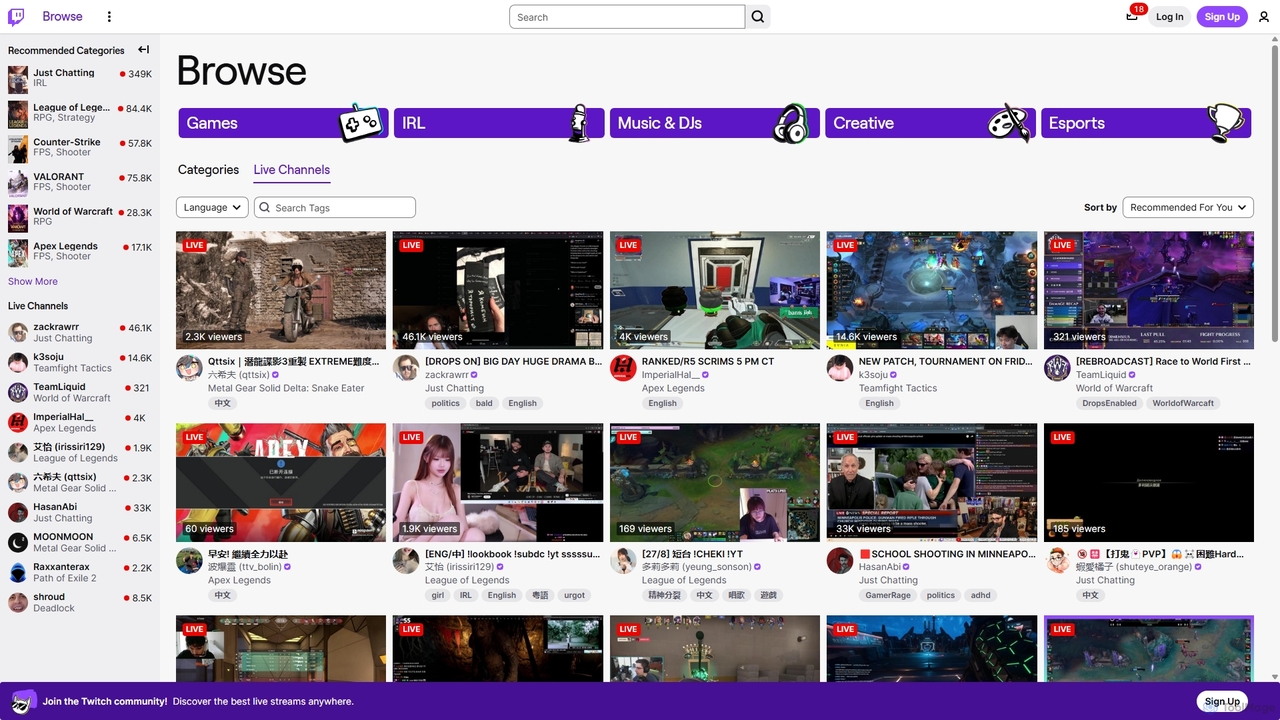Click HasanAbi avatar in sidebar
The width and height of the screenshot is (1280, 720).
18,512
